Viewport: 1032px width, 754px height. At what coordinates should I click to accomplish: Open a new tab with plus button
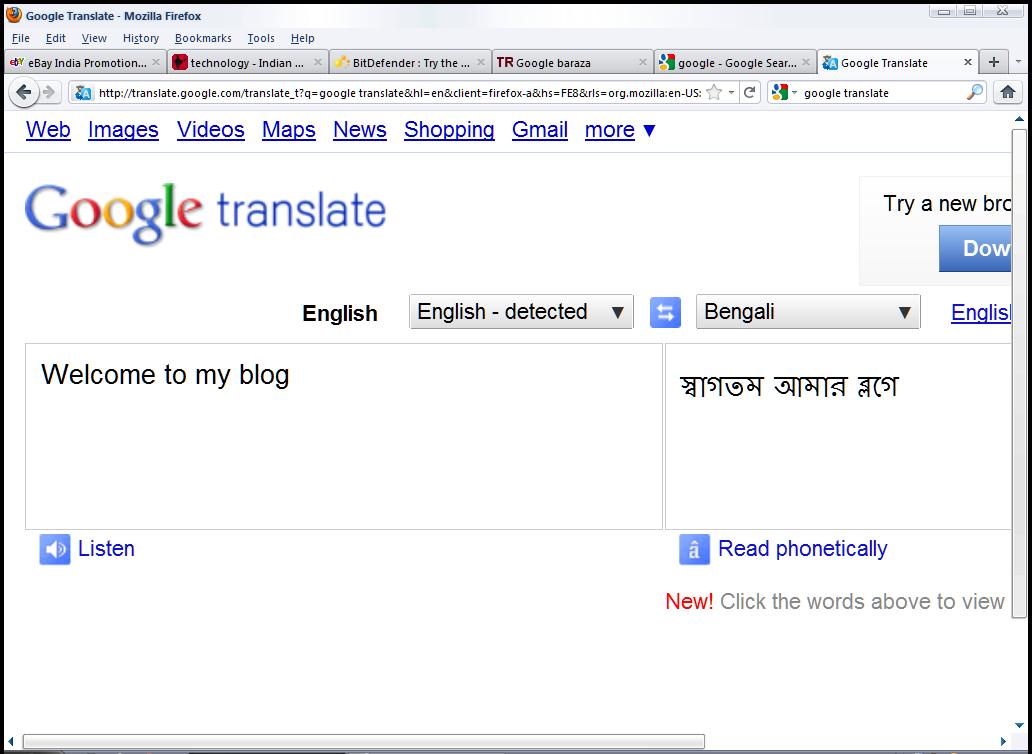pyautogui.click(x=993, y=62)
